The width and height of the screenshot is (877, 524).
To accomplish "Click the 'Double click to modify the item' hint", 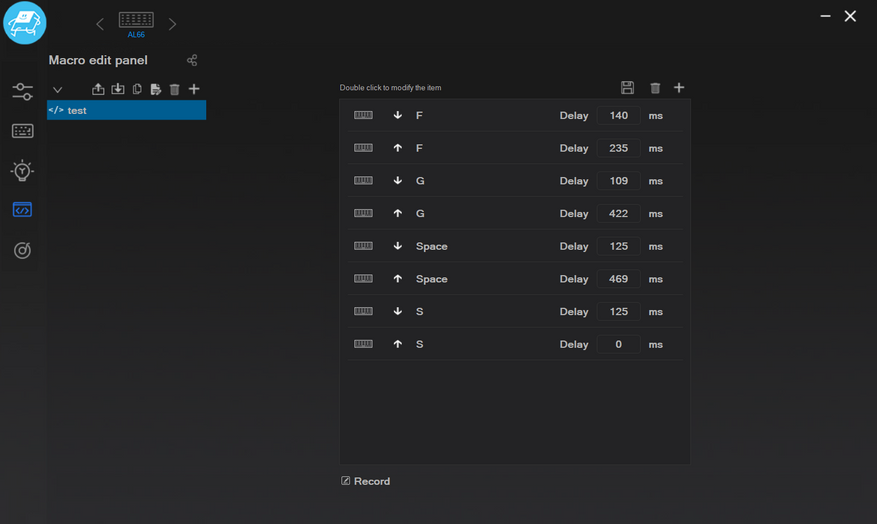I will (x=390, y=88).
